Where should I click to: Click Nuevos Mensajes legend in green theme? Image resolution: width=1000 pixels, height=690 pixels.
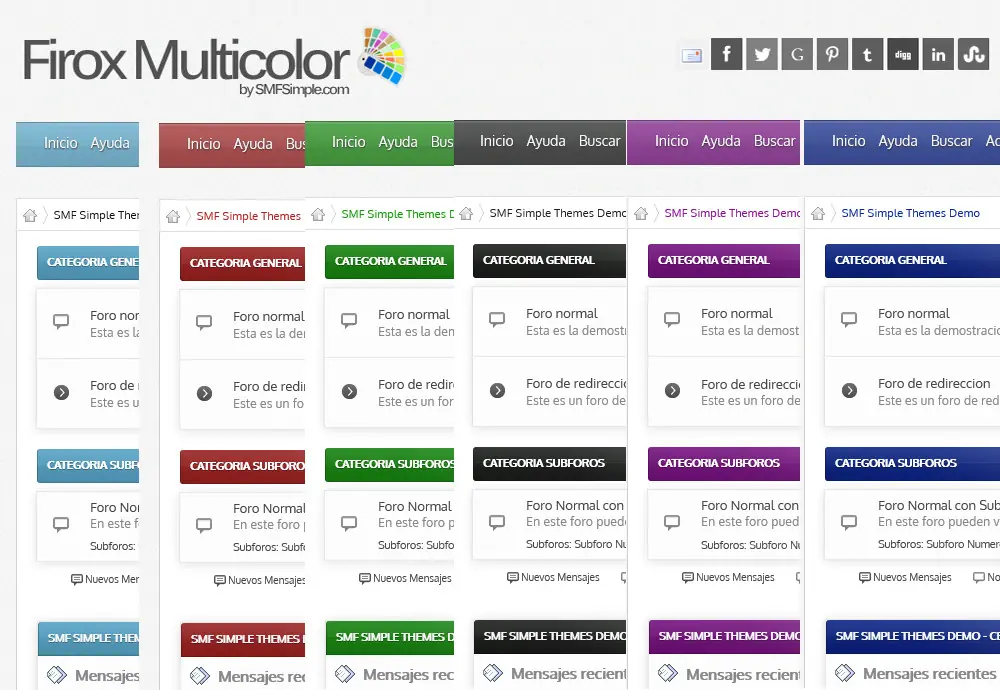point(405,579)
